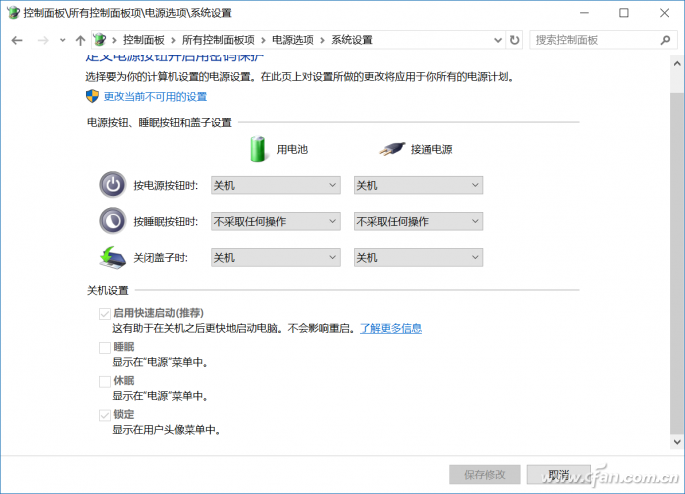Expand chevron after 所有控制面板项 breadcrumb
685x494 pixels.
pos(263,41)
